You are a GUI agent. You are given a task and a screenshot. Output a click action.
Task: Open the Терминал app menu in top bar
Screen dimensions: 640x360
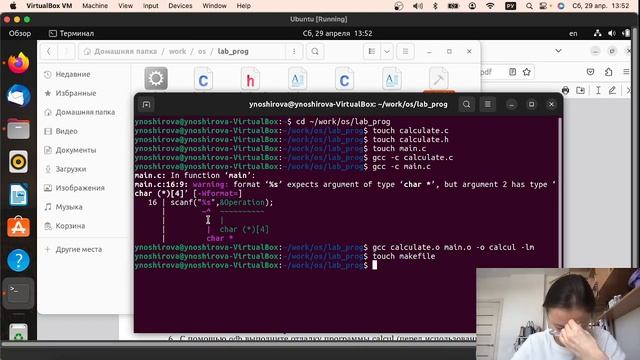[x=71, y=33]
